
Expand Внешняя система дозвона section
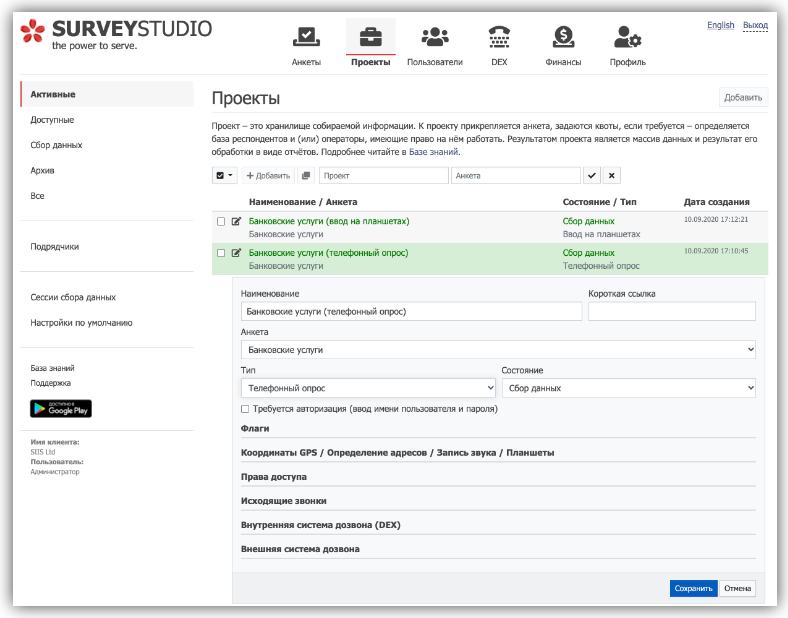[x=300, y=549]
